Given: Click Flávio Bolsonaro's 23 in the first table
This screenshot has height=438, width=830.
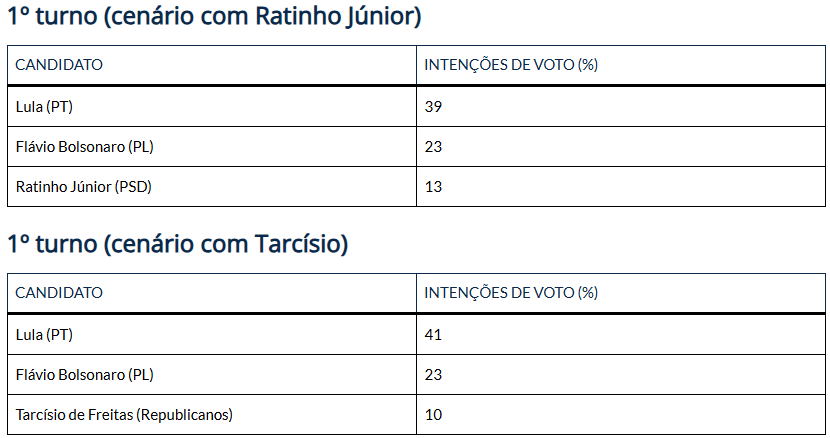Looking at the screenshot, I should click(433, 146).
